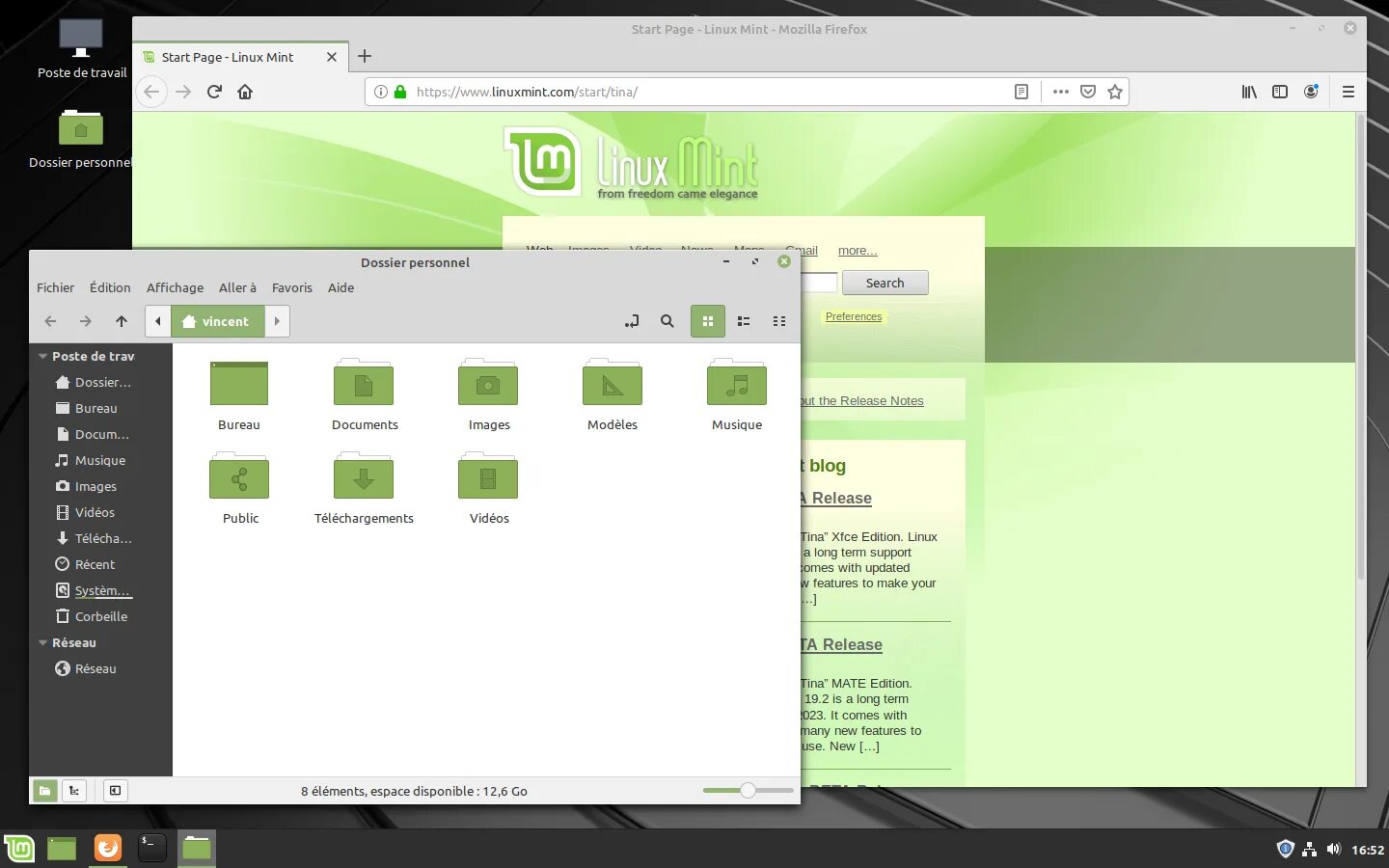Open a new Firefox tab
Screen dimensions: 1389x868
[365, 56]
